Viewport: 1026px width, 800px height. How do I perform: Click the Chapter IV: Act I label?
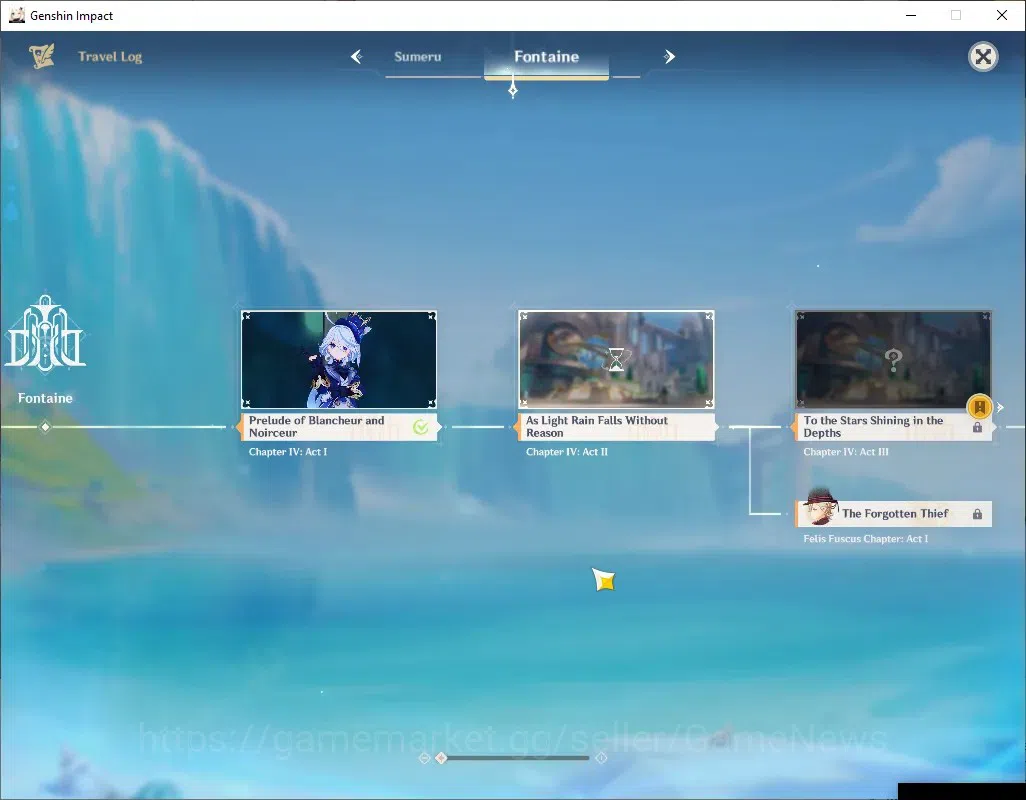point(288,452)
